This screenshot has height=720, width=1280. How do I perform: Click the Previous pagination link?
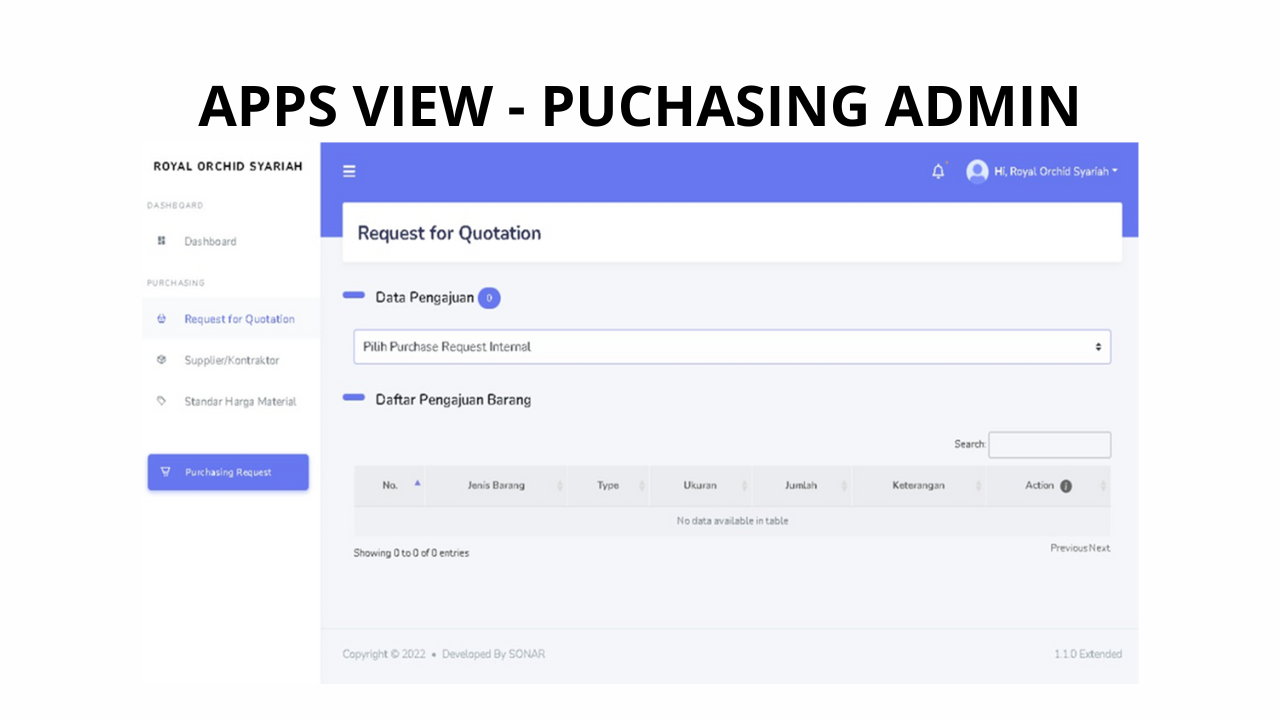(1068, 548)
